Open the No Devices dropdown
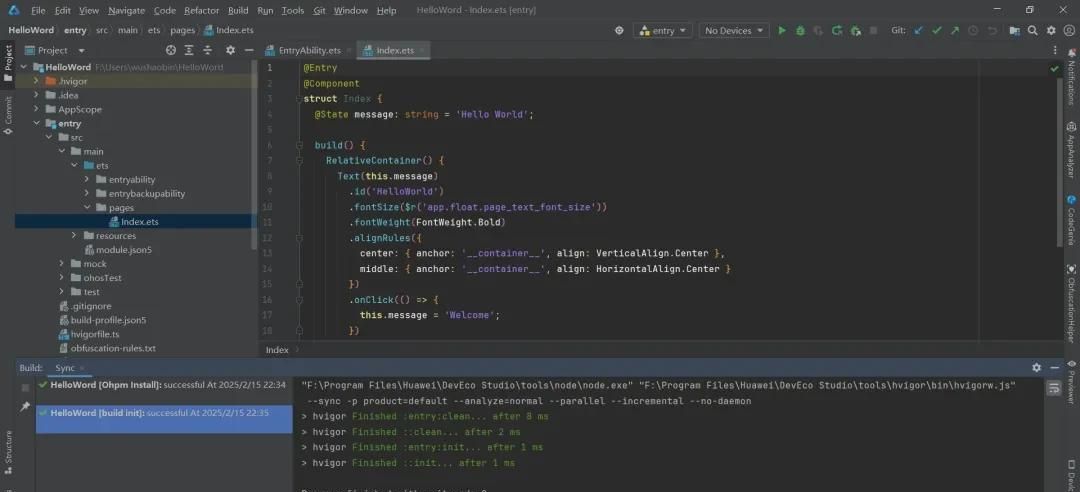 733,31
